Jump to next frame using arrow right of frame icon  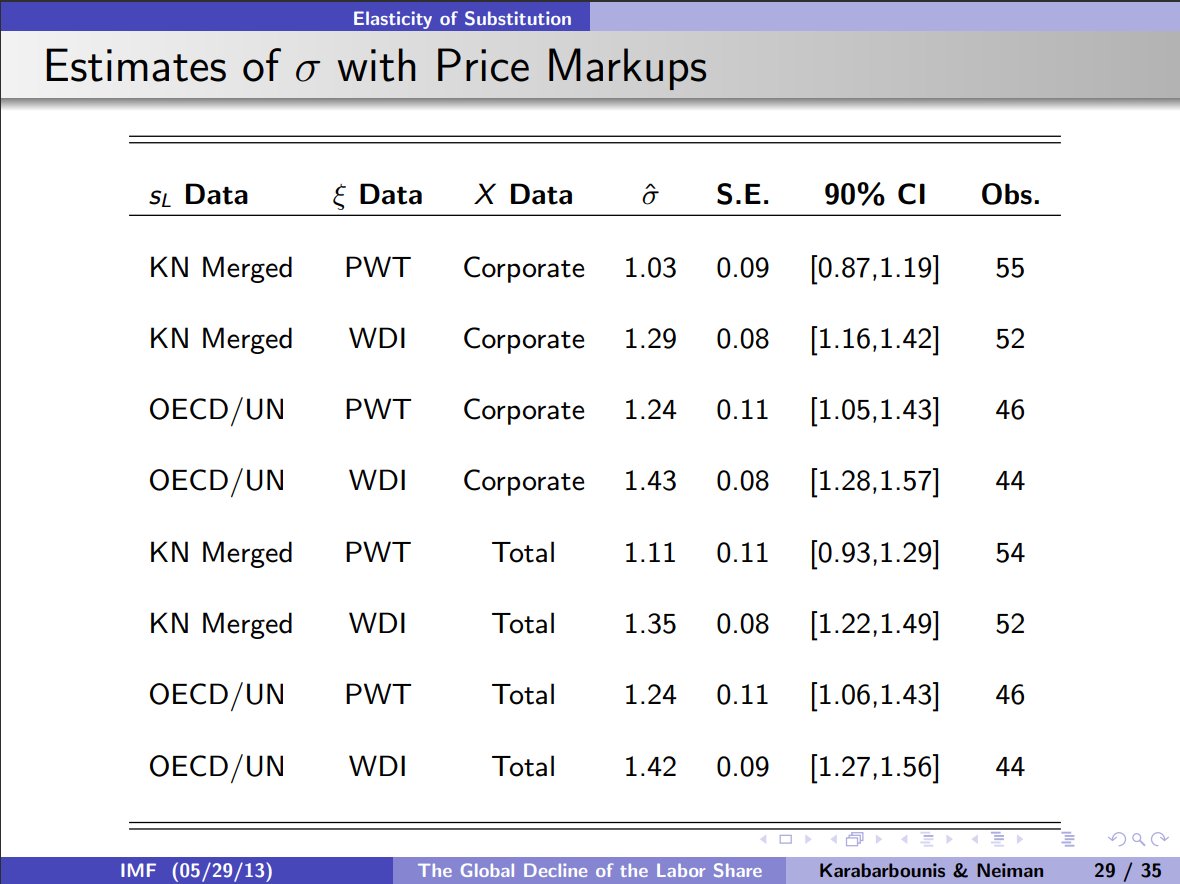pyautogui.click(x=878, y=839)
